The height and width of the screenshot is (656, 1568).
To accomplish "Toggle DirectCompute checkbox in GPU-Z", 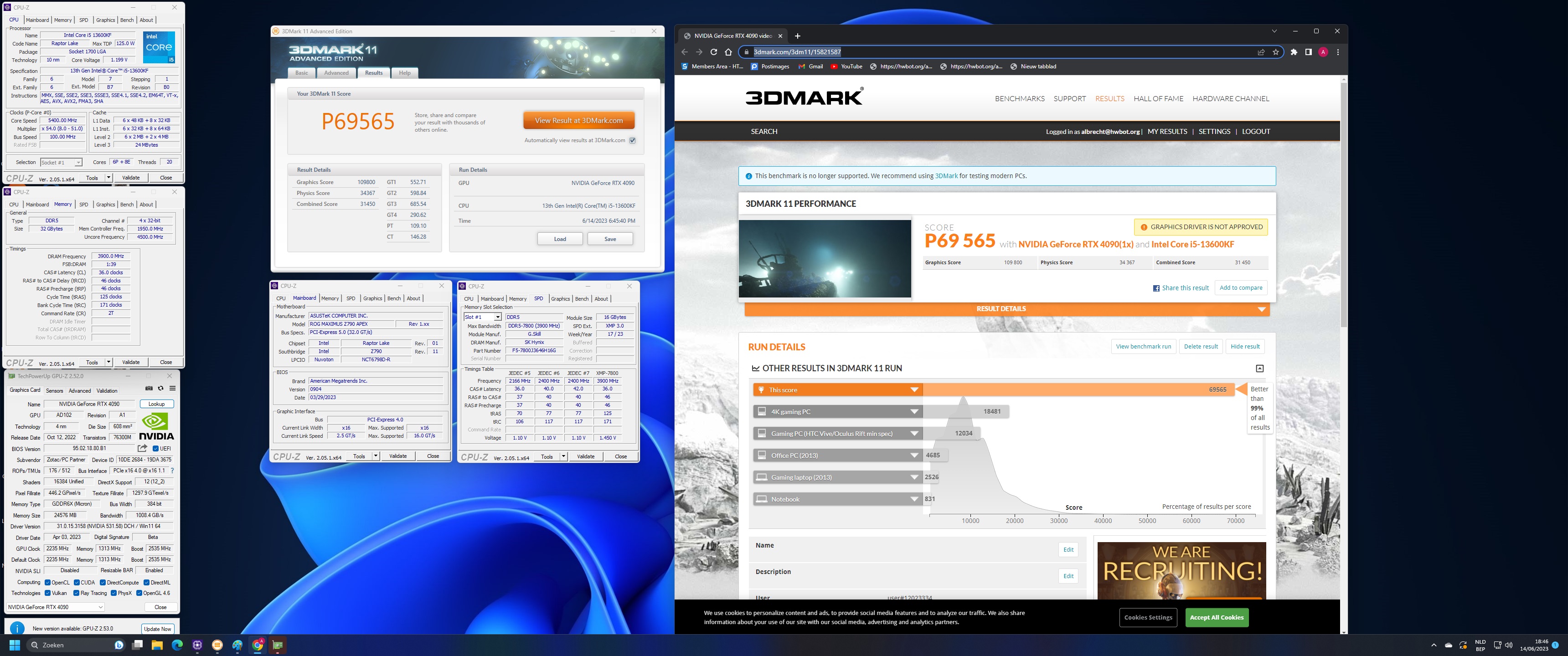I will click(102, 582).
